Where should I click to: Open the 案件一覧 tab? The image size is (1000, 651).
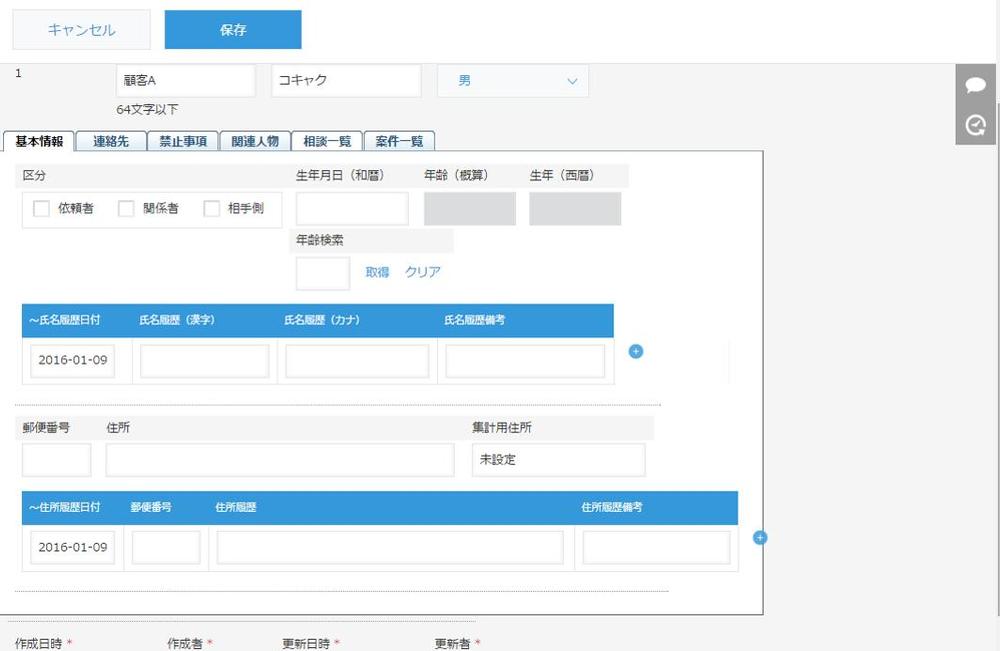(399, 141)
